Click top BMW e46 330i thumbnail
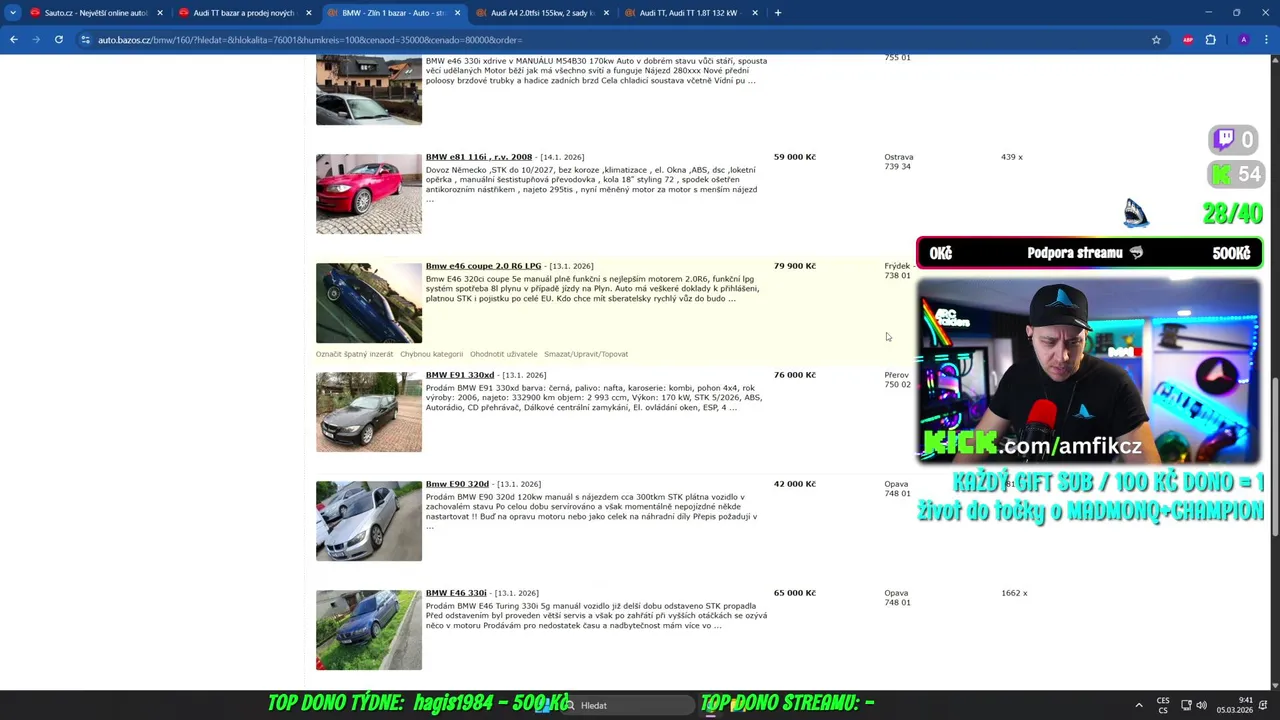 [x=369, y=90]
